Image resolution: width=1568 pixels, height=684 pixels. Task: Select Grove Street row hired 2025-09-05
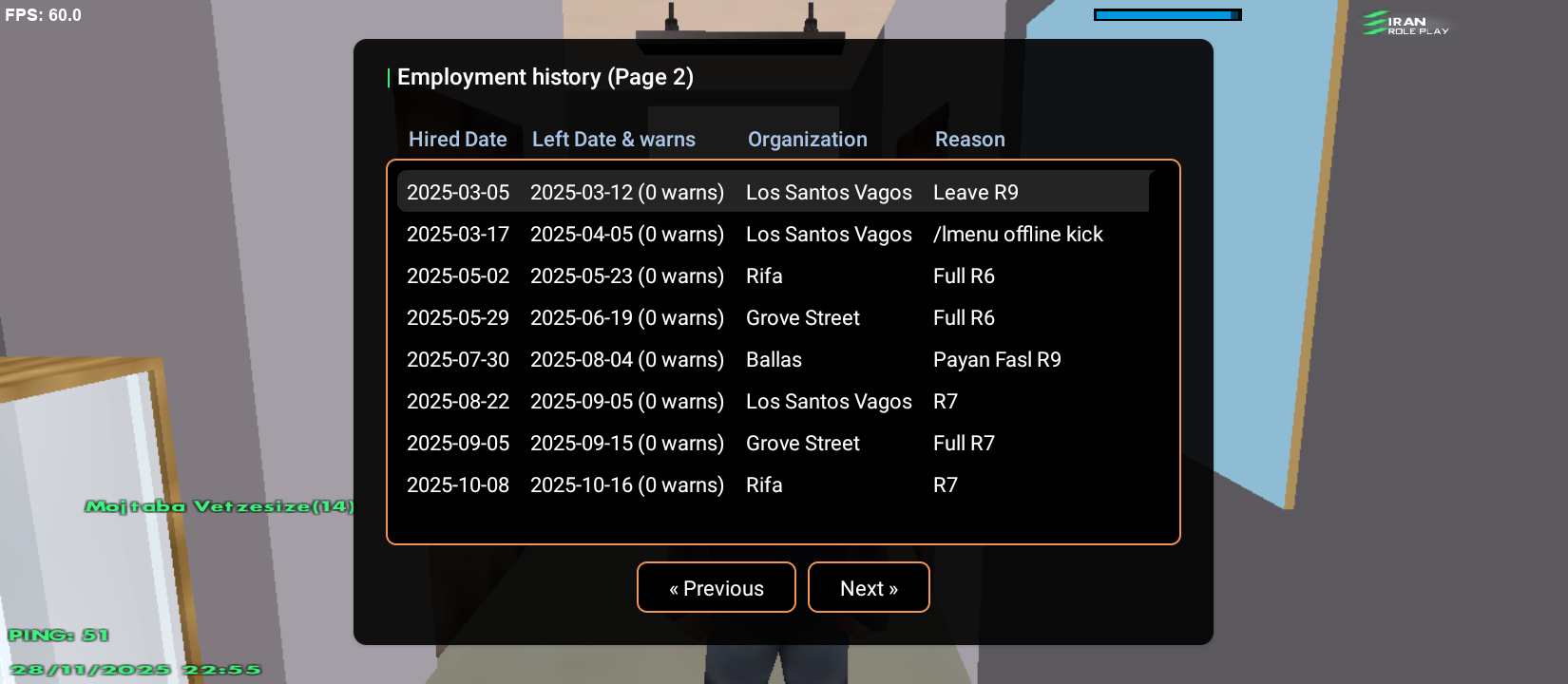point(772,443)
